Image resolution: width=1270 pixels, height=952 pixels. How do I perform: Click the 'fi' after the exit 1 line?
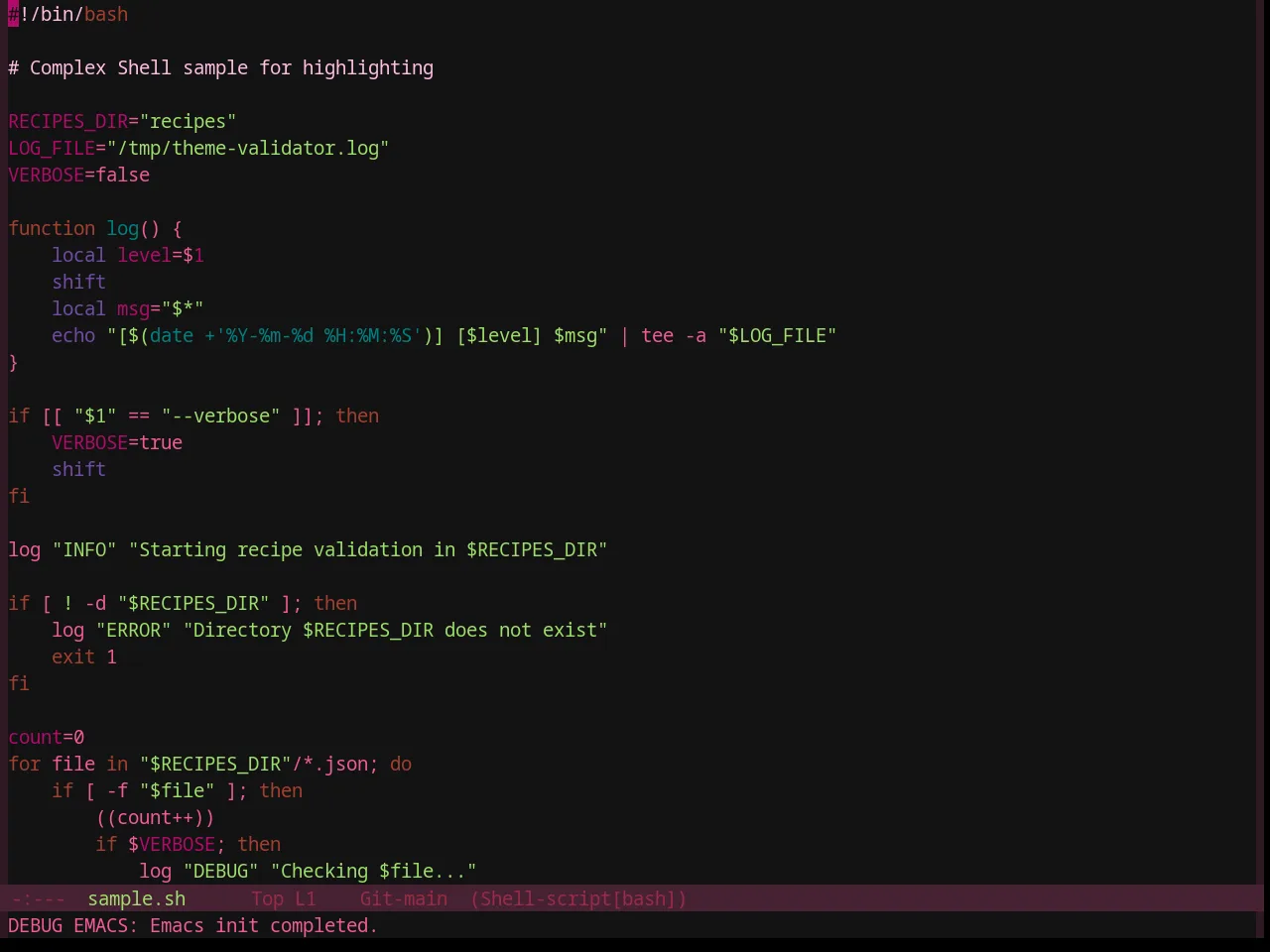tap(19, 683)
